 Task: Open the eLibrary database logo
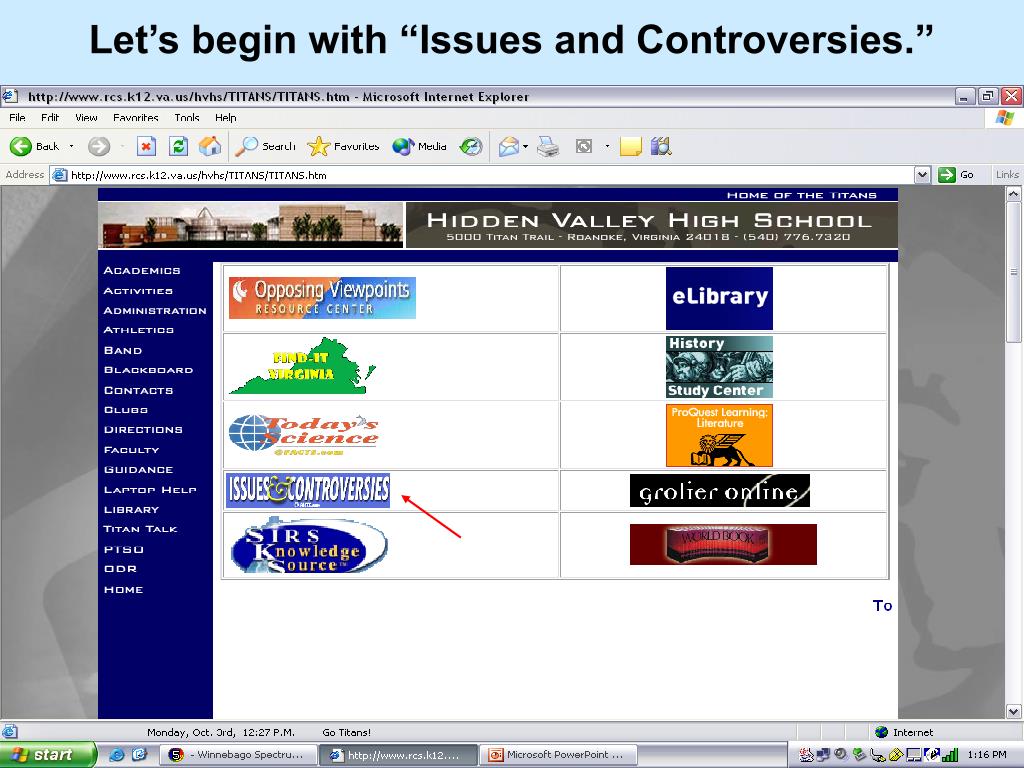719,298
